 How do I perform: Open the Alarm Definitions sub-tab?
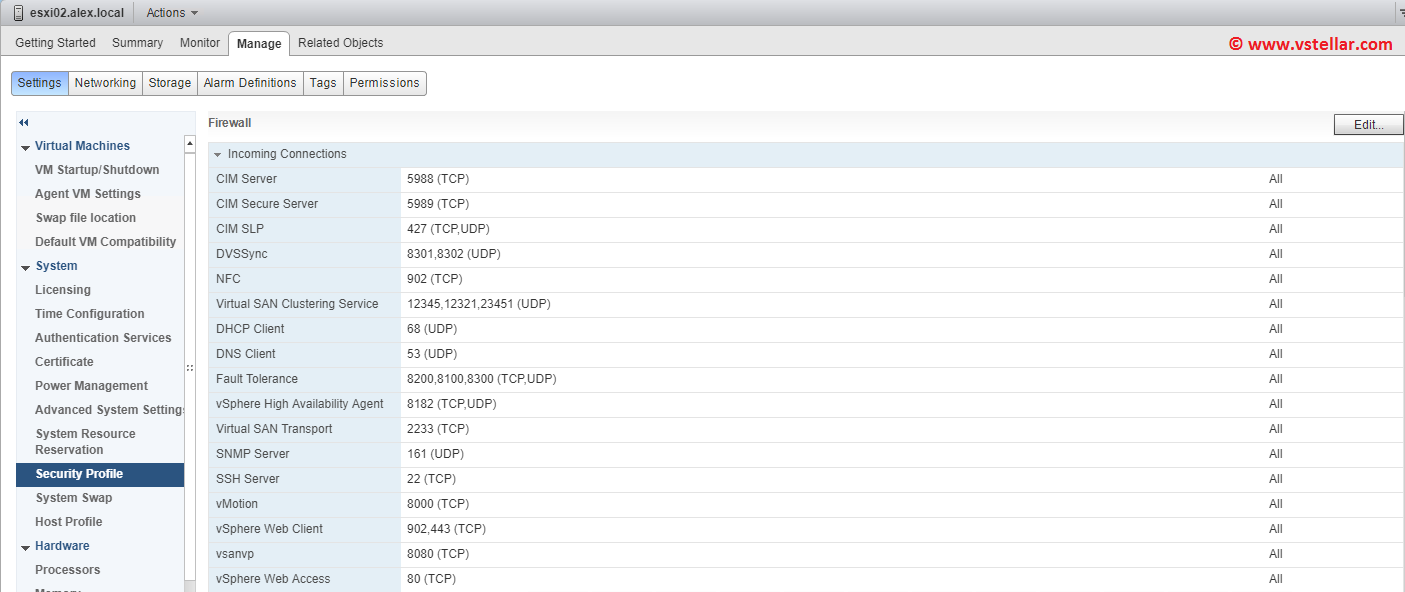pyautogui.click(x=250, y=83)
